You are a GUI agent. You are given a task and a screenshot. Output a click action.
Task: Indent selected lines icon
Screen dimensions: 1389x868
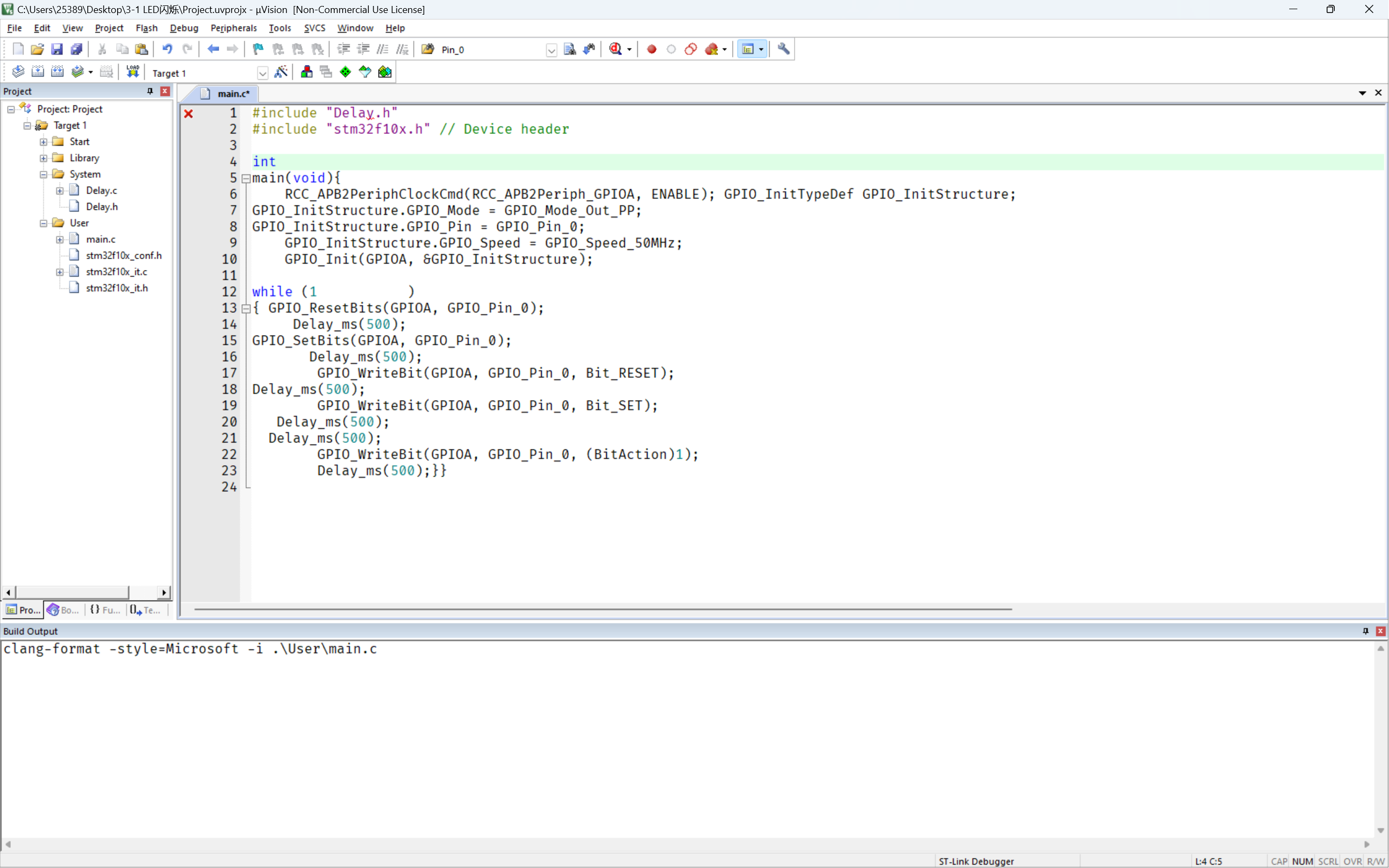[343, 49]
